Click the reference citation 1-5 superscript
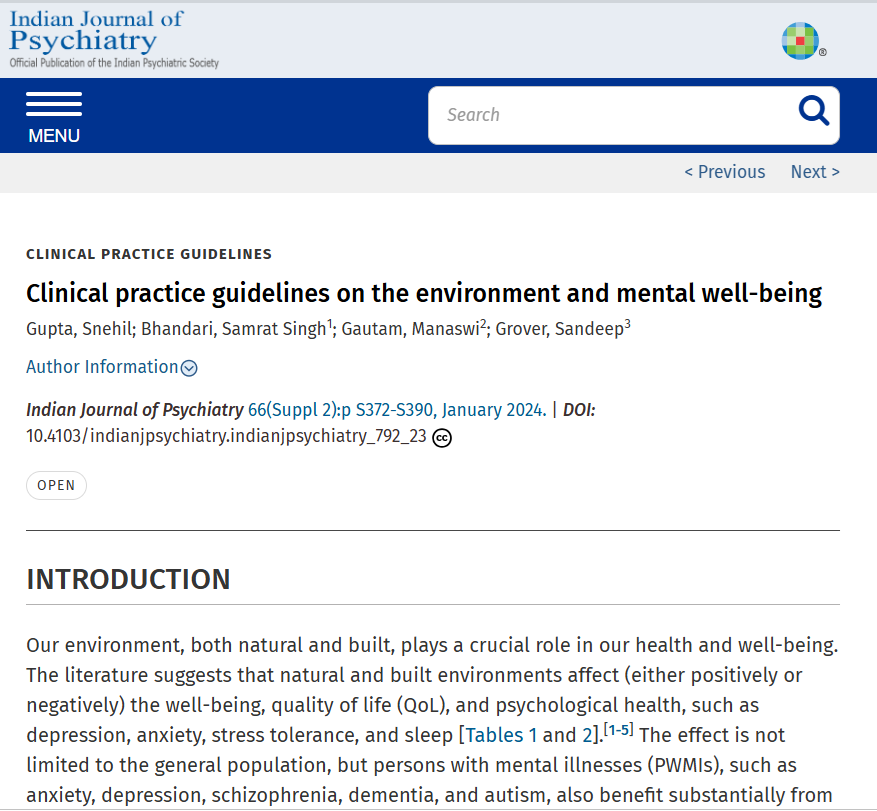This screenshot has height=811, width=877. click(619, 729)
